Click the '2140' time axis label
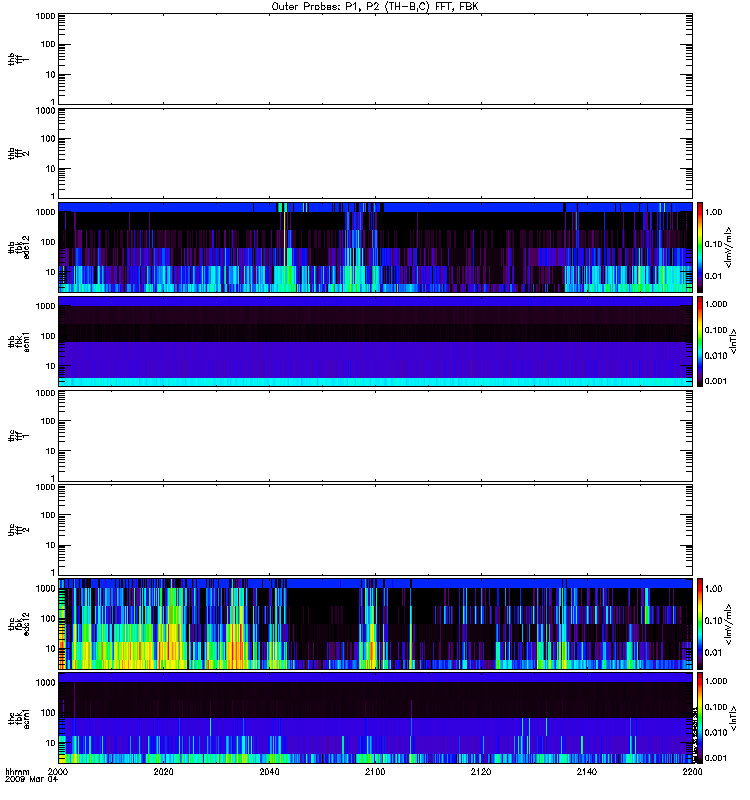This screenshot has height=800, width=750. [587, 772]
